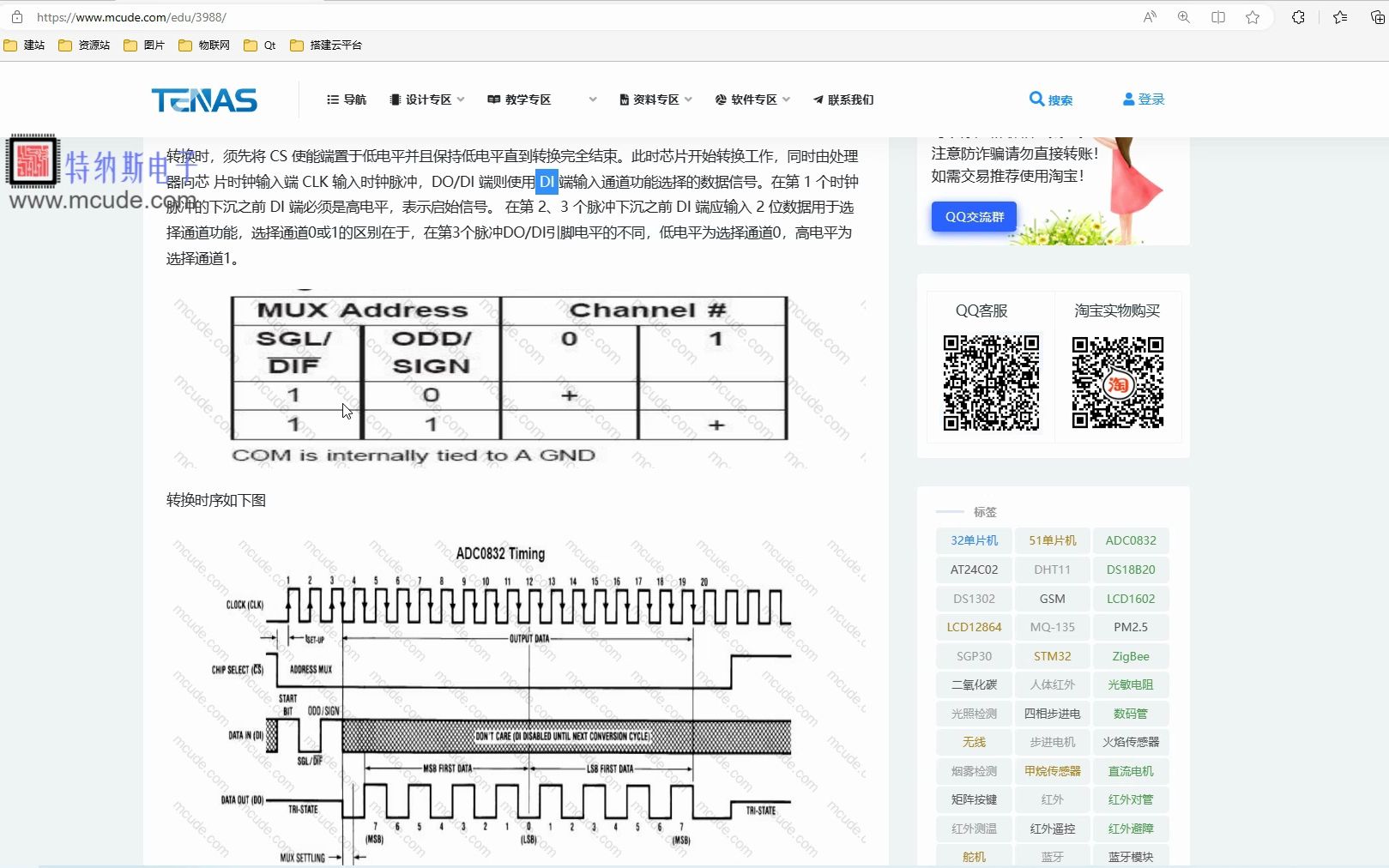The image size is (1389, 868).
Task: Expand the 软件专区 dropdown menu
Action: [x=752, y=99]
